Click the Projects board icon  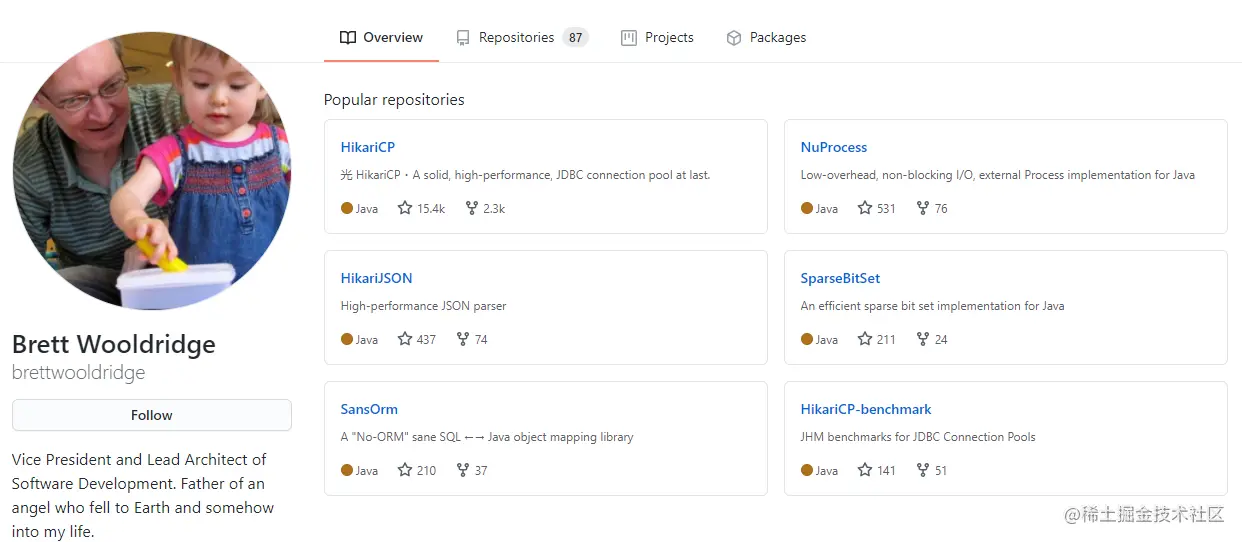click(x=629, y=38)
